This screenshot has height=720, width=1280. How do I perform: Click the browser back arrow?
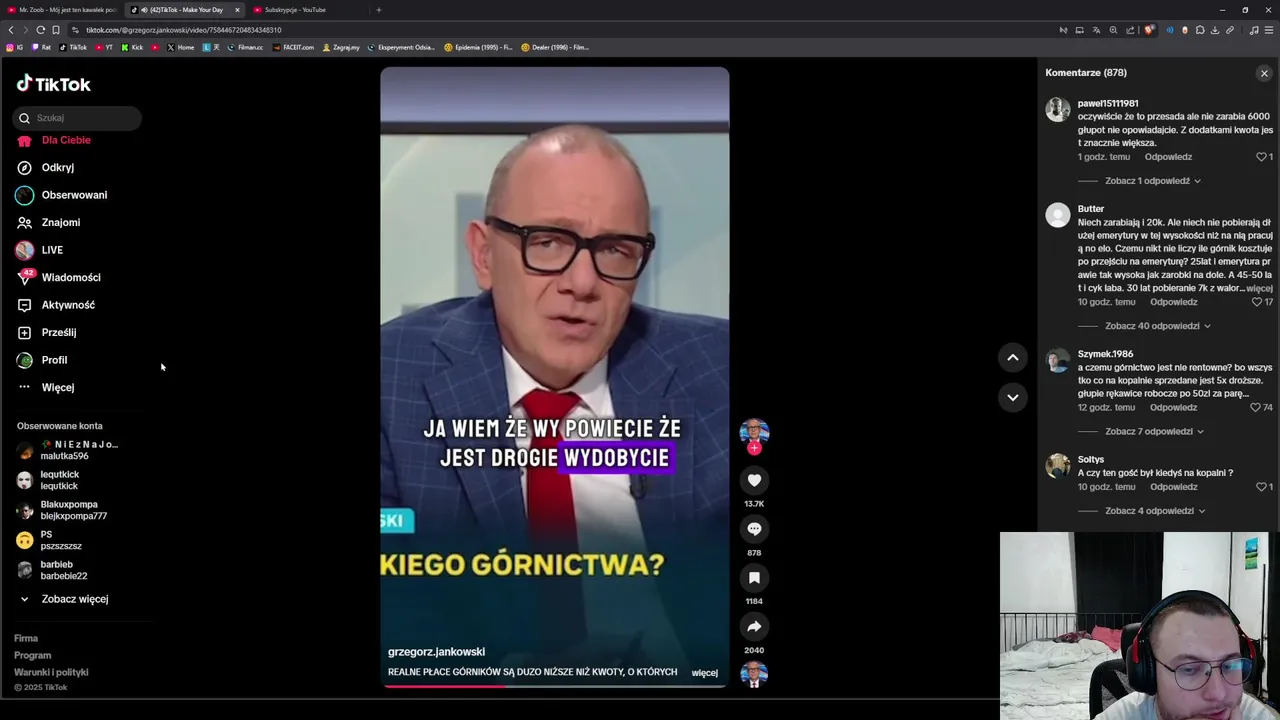tap(11, 30)
